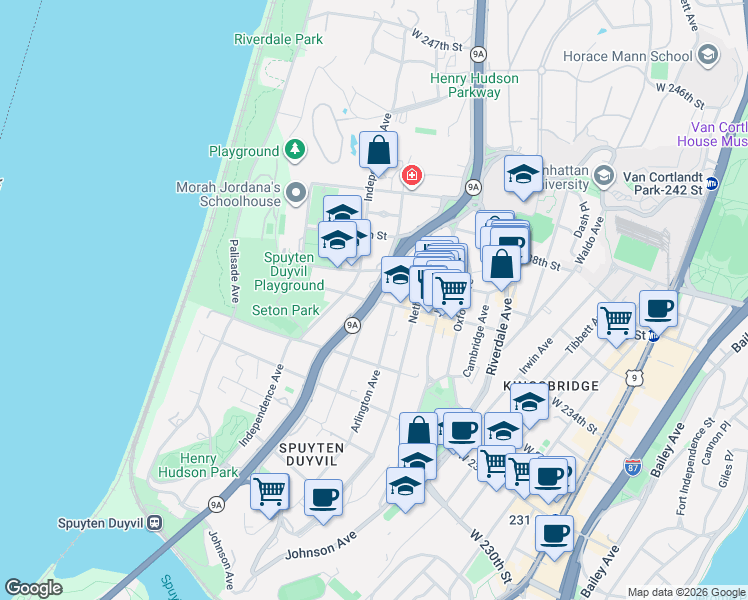Select the Henry Hudson Parkway label
Image resolution: width=748 pixels, height=600 pixels.
coord(474,85)
